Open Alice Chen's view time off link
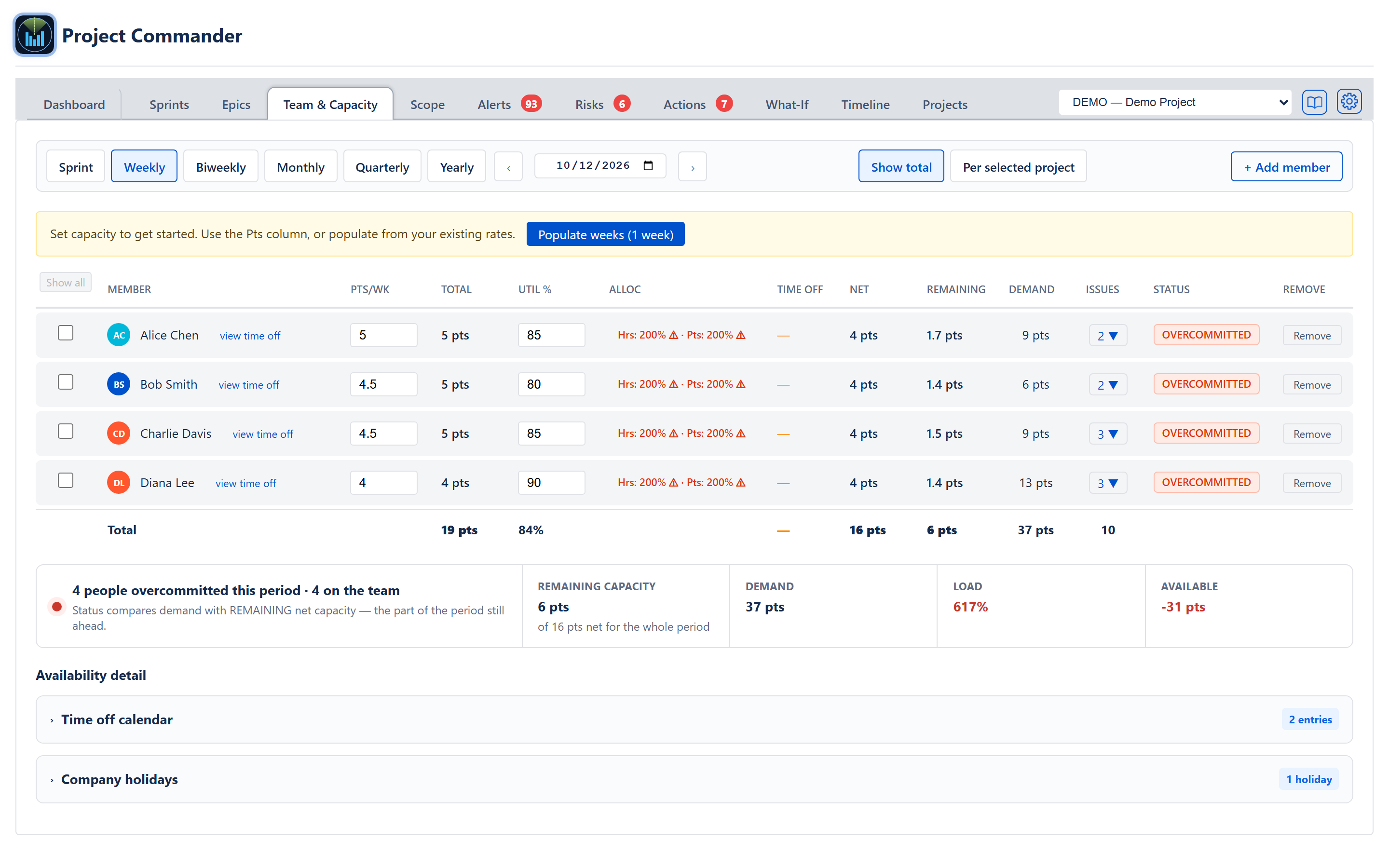This screenshot has width=1389, height=868. [x=250, y=336]
